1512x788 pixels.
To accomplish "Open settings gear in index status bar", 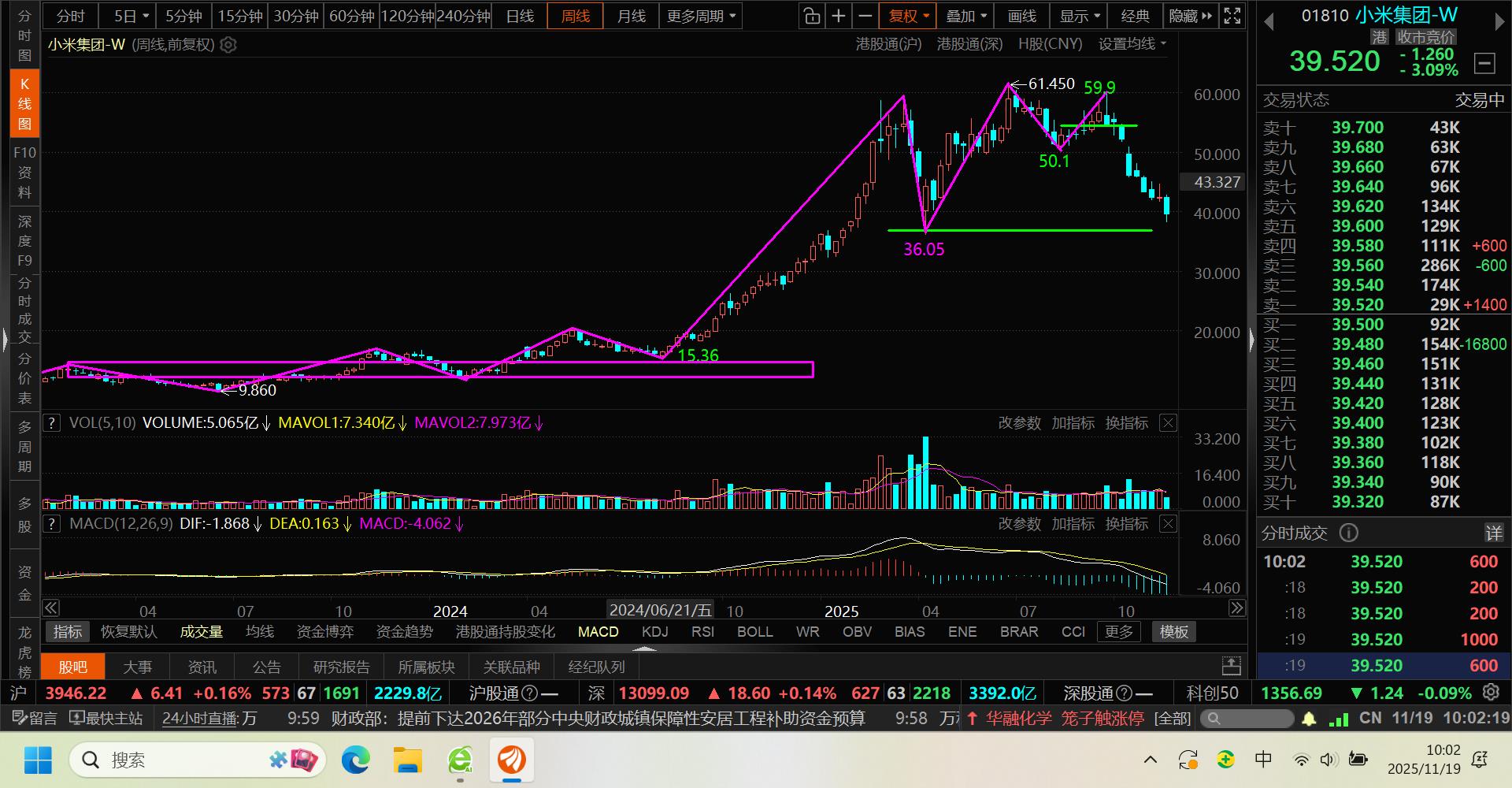I will 1491,693.
